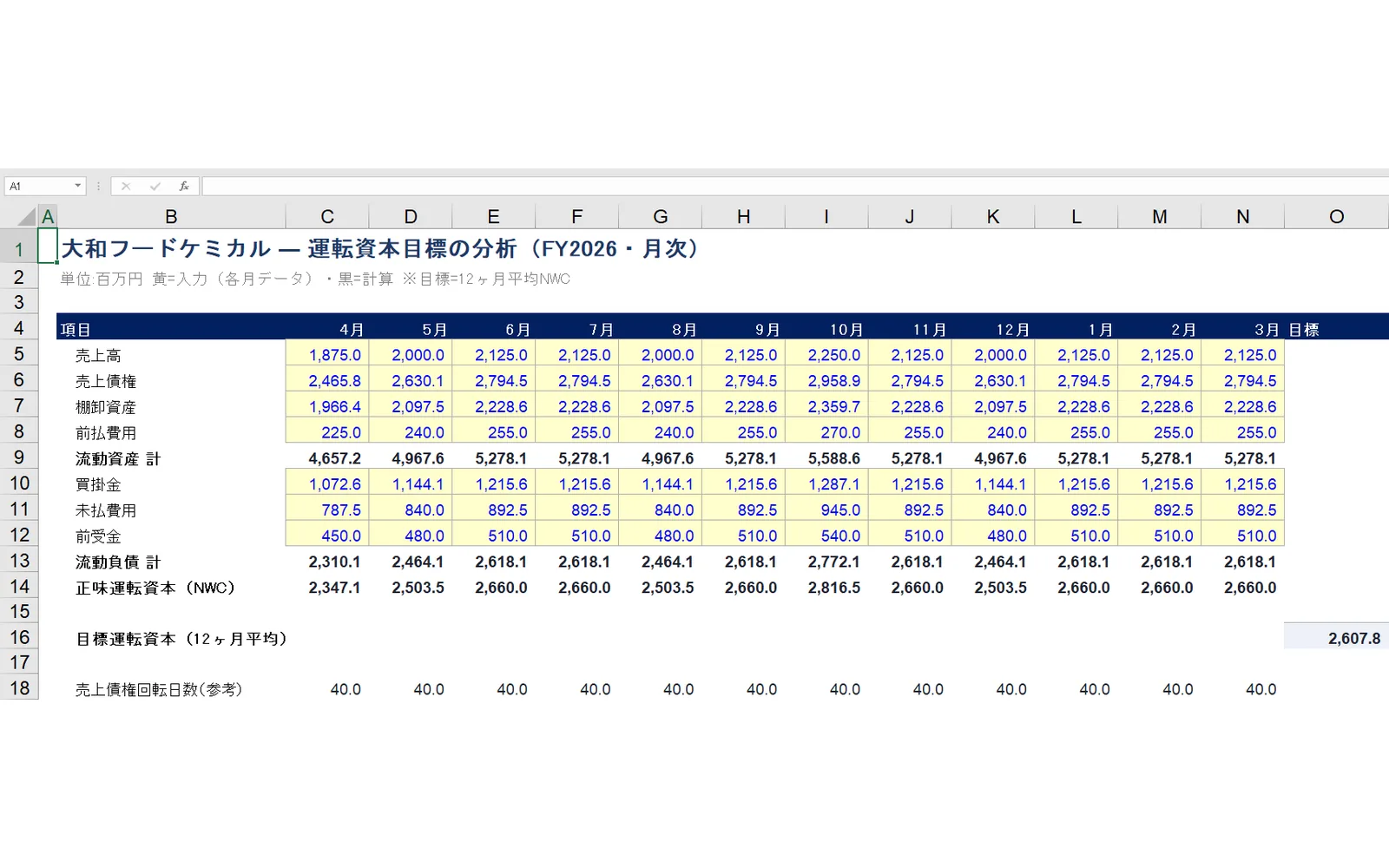The image size is (1389, 868).
Task: Click the 10月 accrued expenses cell 945.0
Action: [826, 510]
